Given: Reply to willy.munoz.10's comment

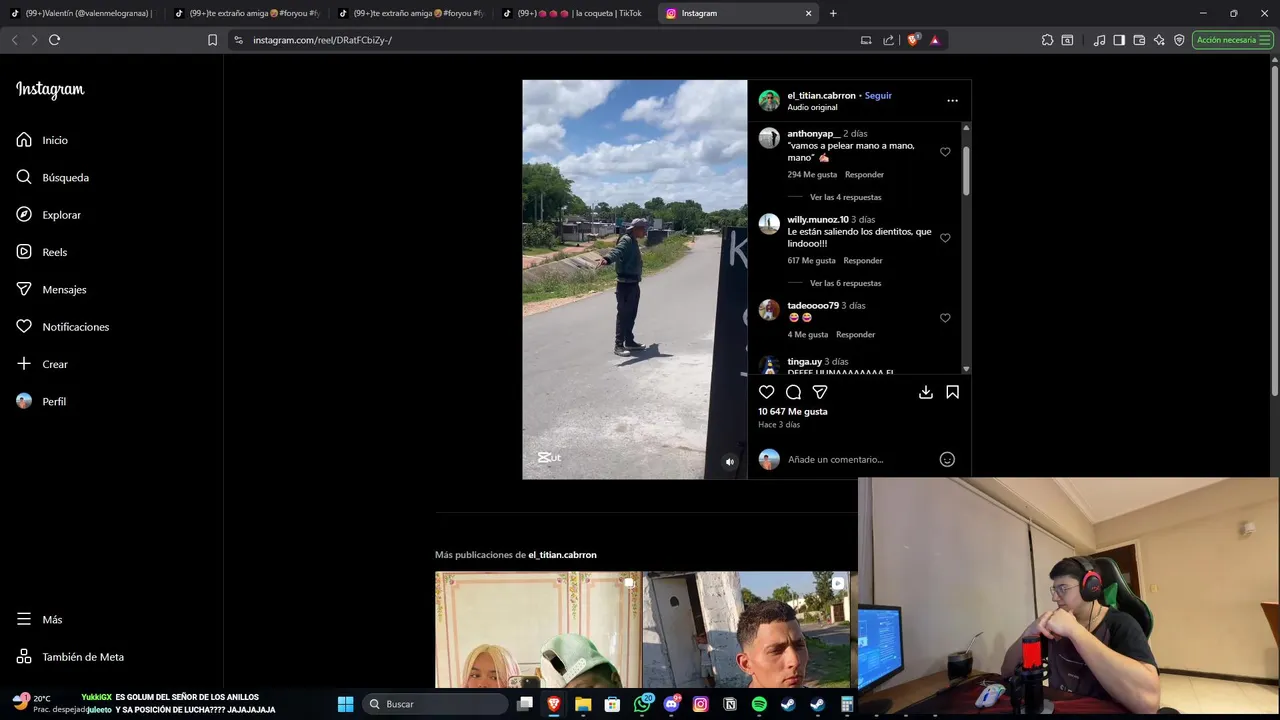Looking at the screenshot, I should click(863, 261).
